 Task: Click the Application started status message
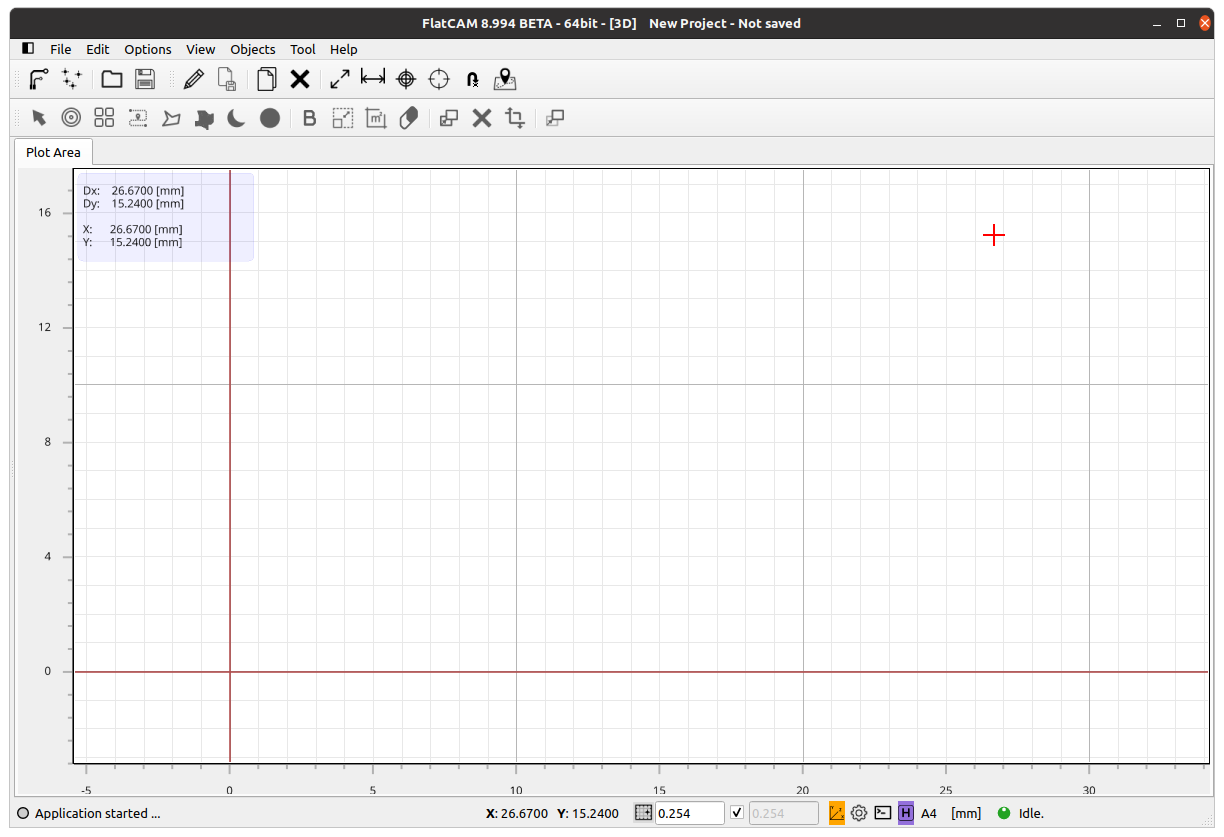pos(98,813)
